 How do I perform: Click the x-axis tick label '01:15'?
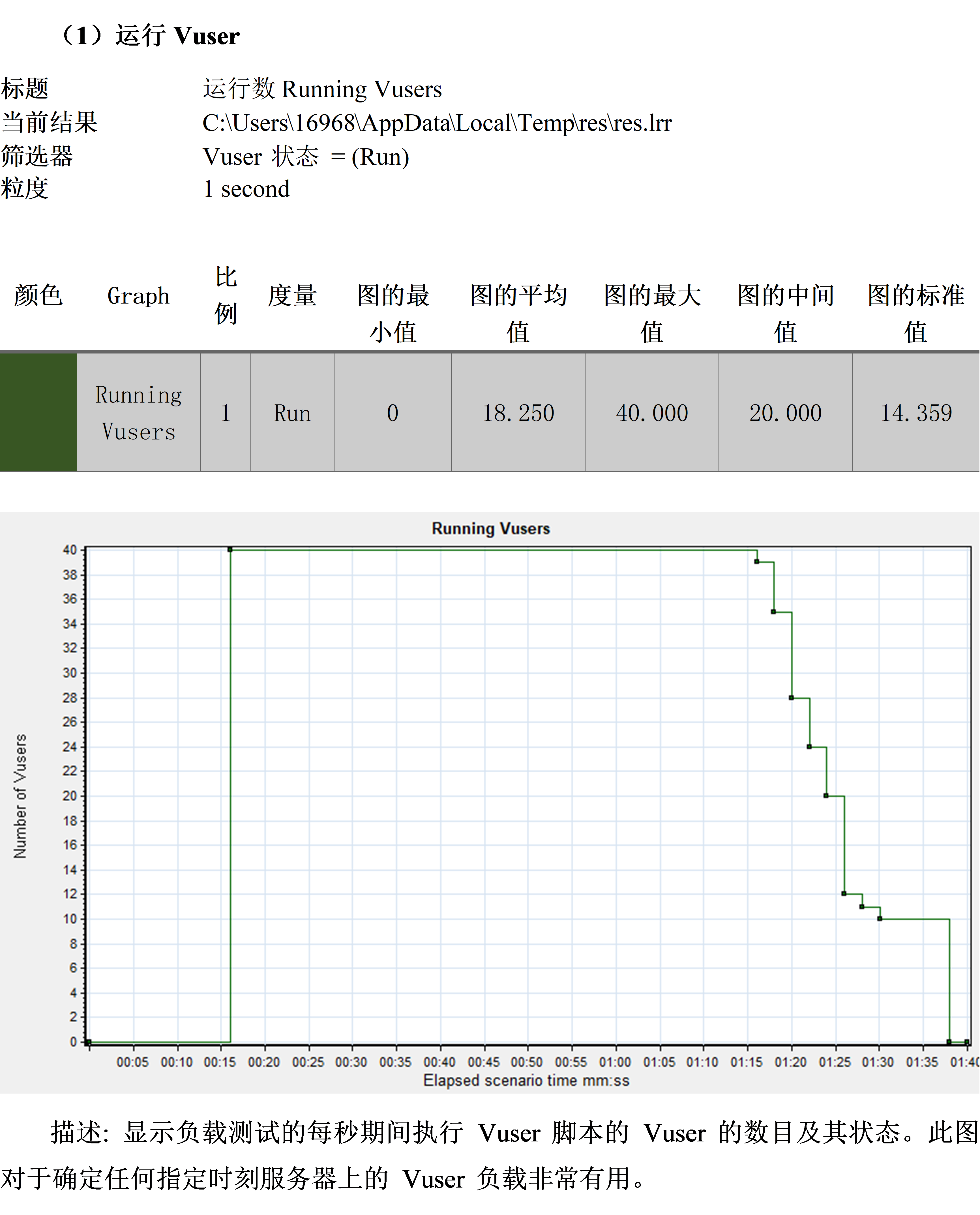pos(747,1062)
